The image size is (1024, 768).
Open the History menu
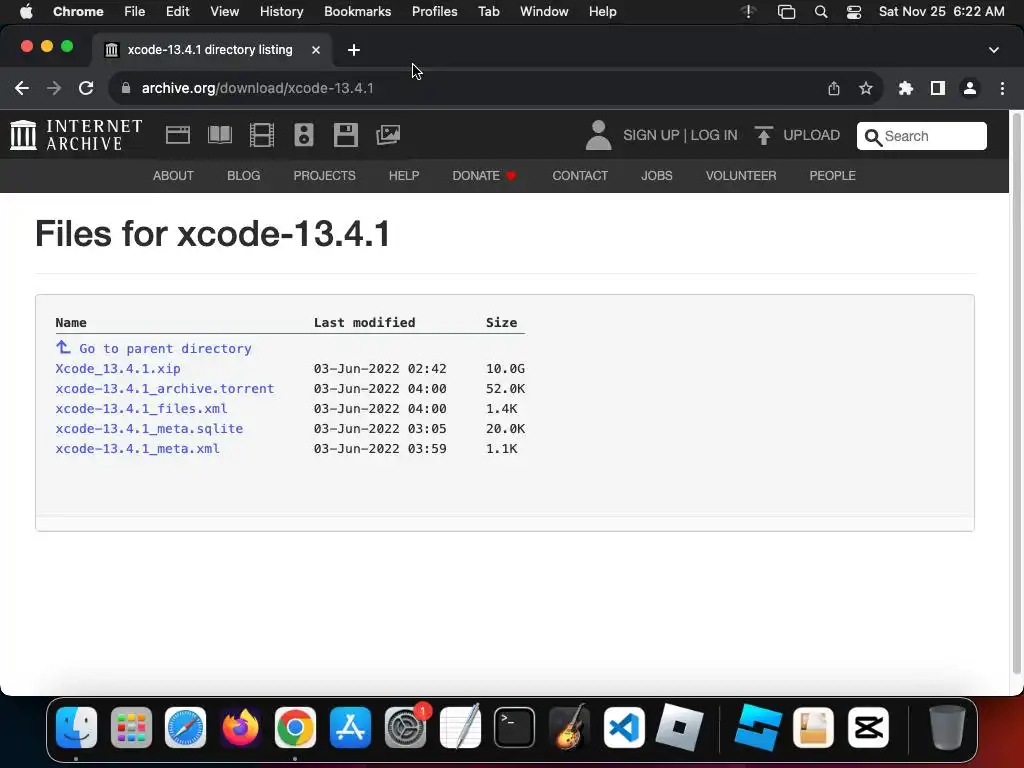click(x=281, y=12)
